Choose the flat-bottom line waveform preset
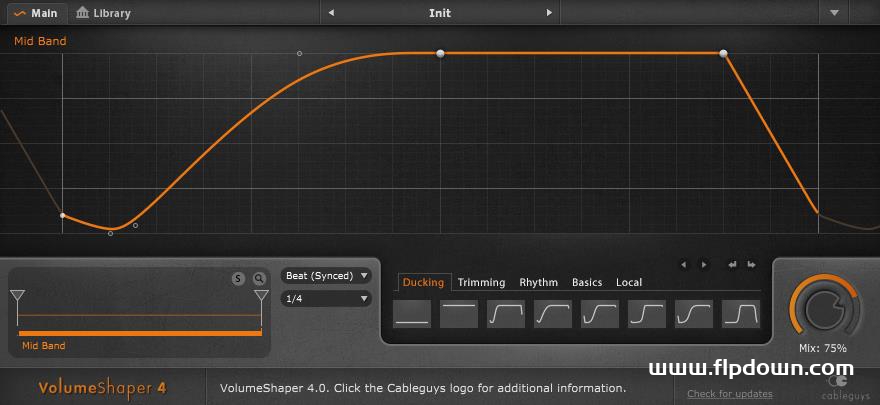 point(412,314)
